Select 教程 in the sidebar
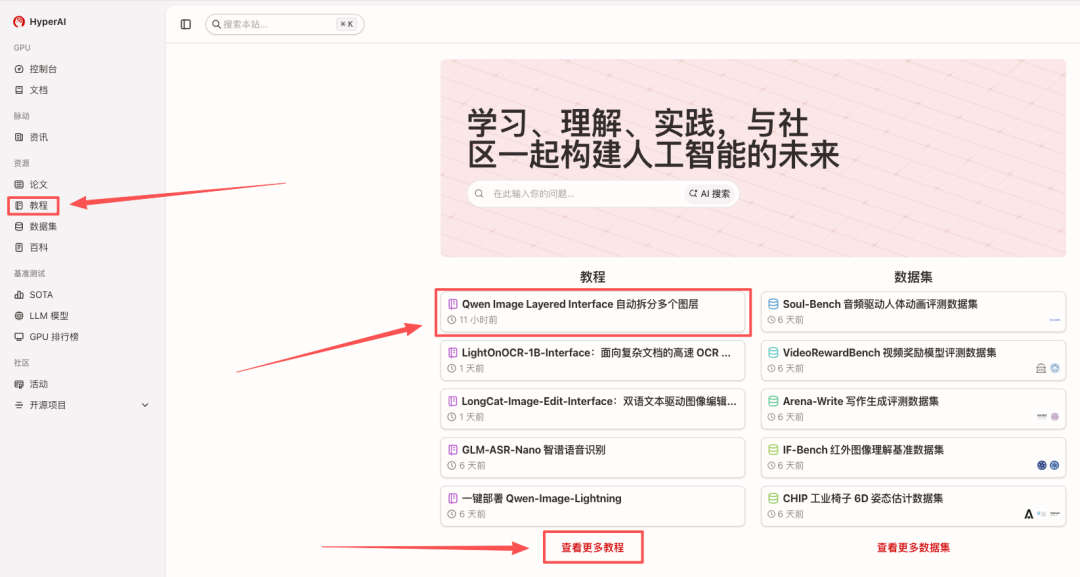The width and height of the screenshot is (1080, 577). (38, 205)
